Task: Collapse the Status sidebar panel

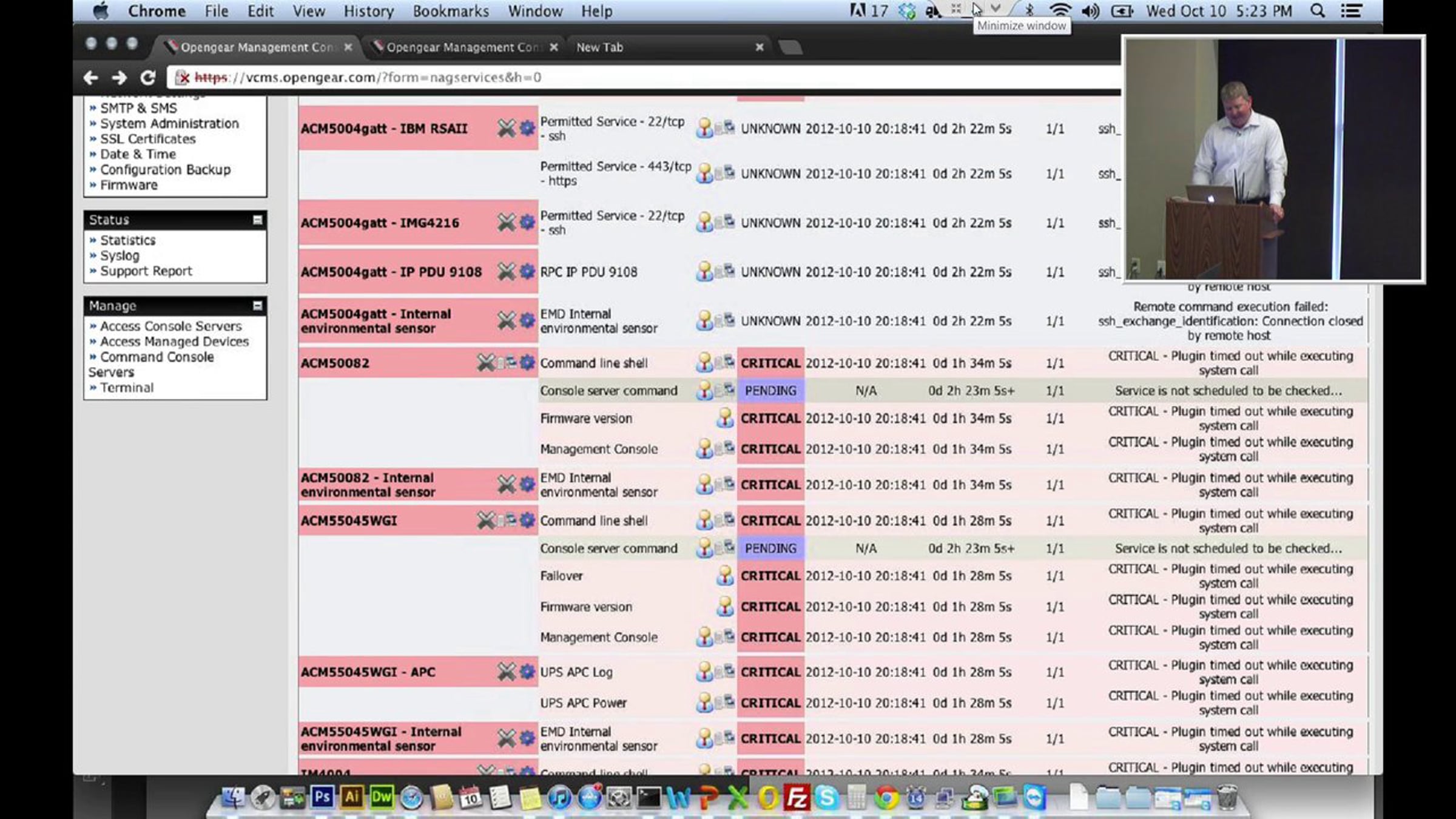Action: pos(257,220)
